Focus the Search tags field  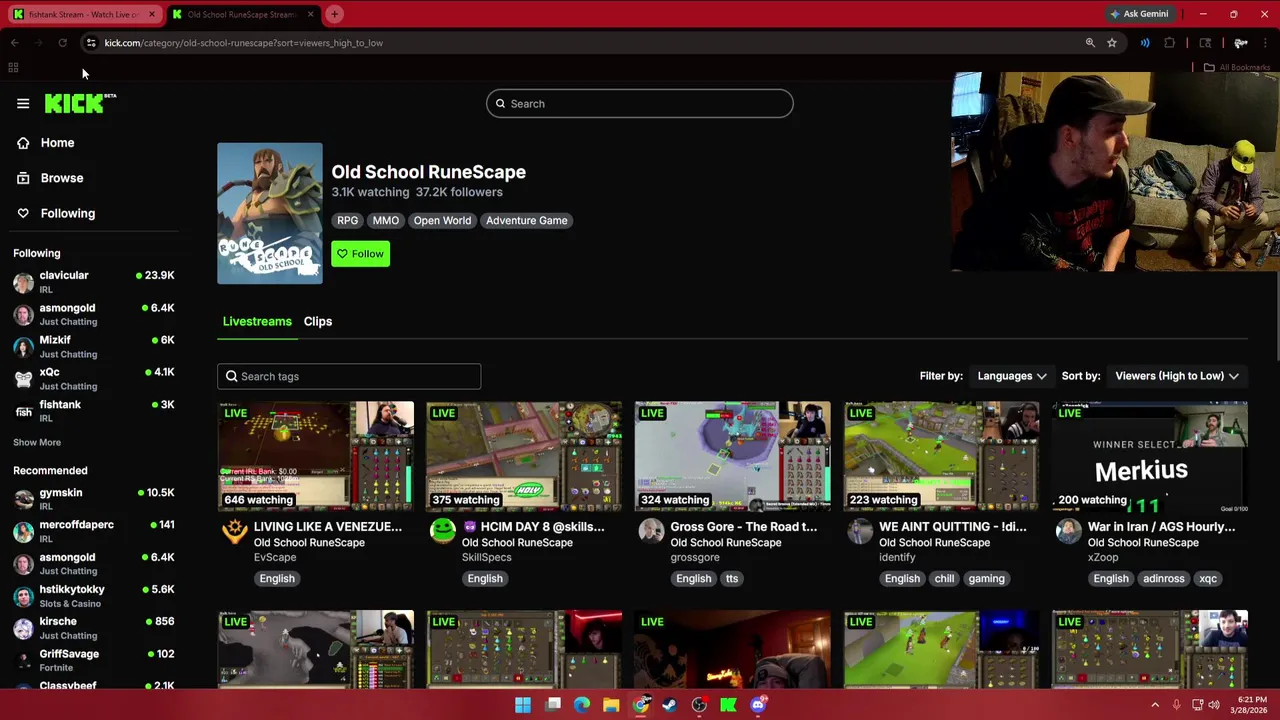point(349,376)
